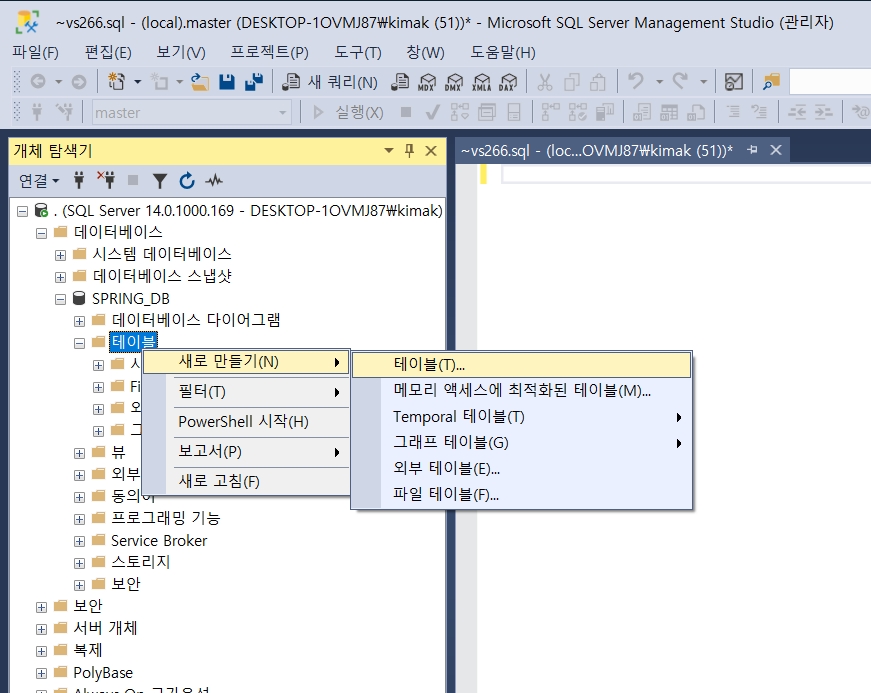Click the 새 쿼리(N) button

[329, 82]
